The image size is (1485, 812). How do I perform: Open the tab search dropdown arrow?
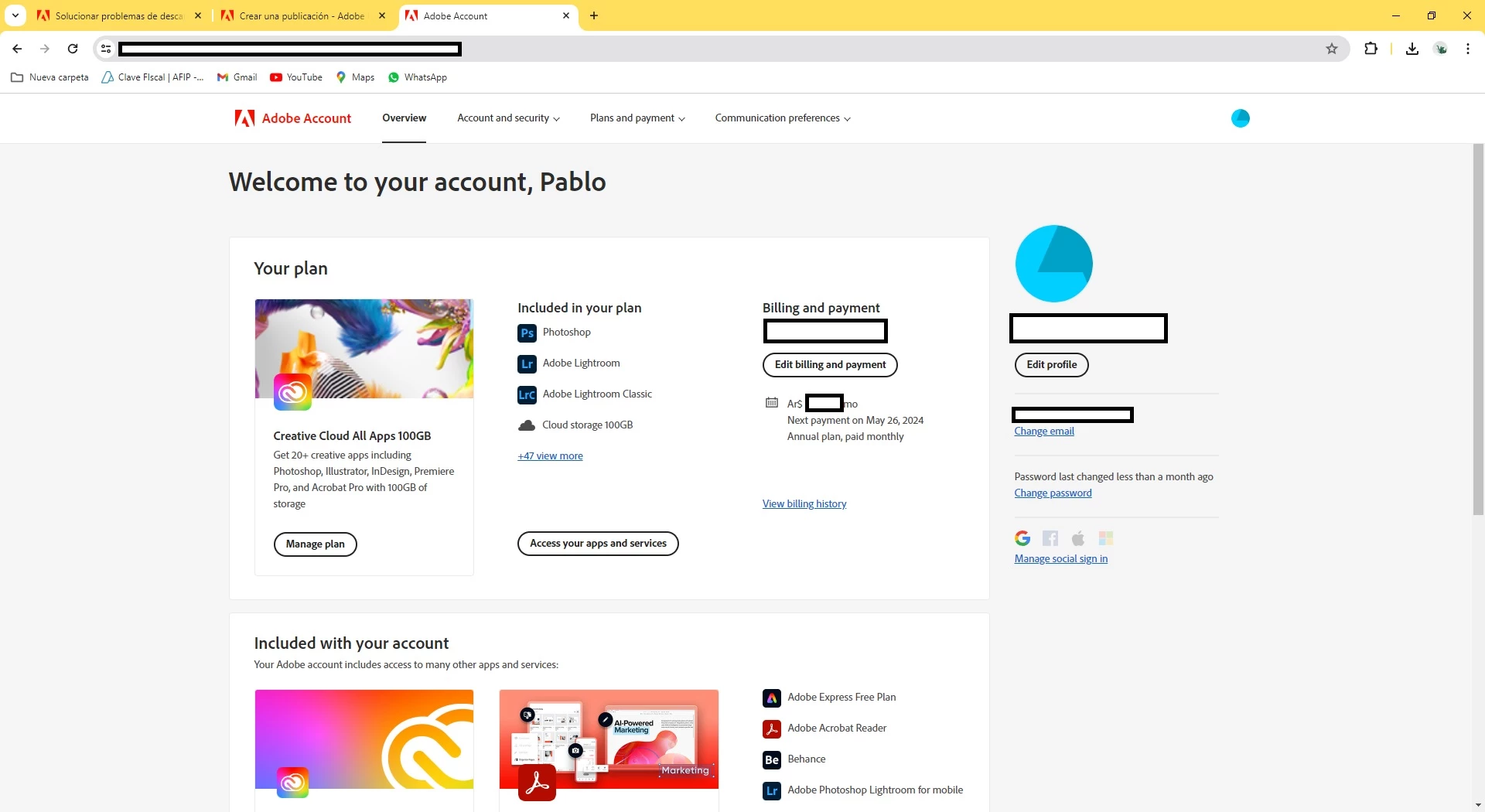coord(15,15)
